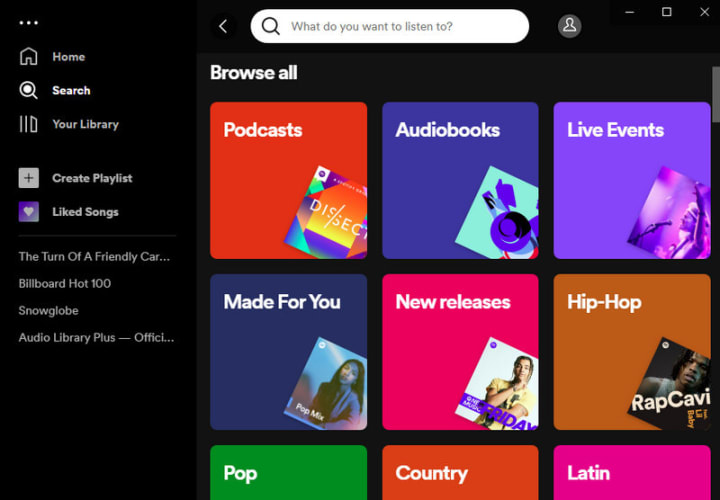
Task: Click the Liked Songs heart icon
Action: pos(28,212)
